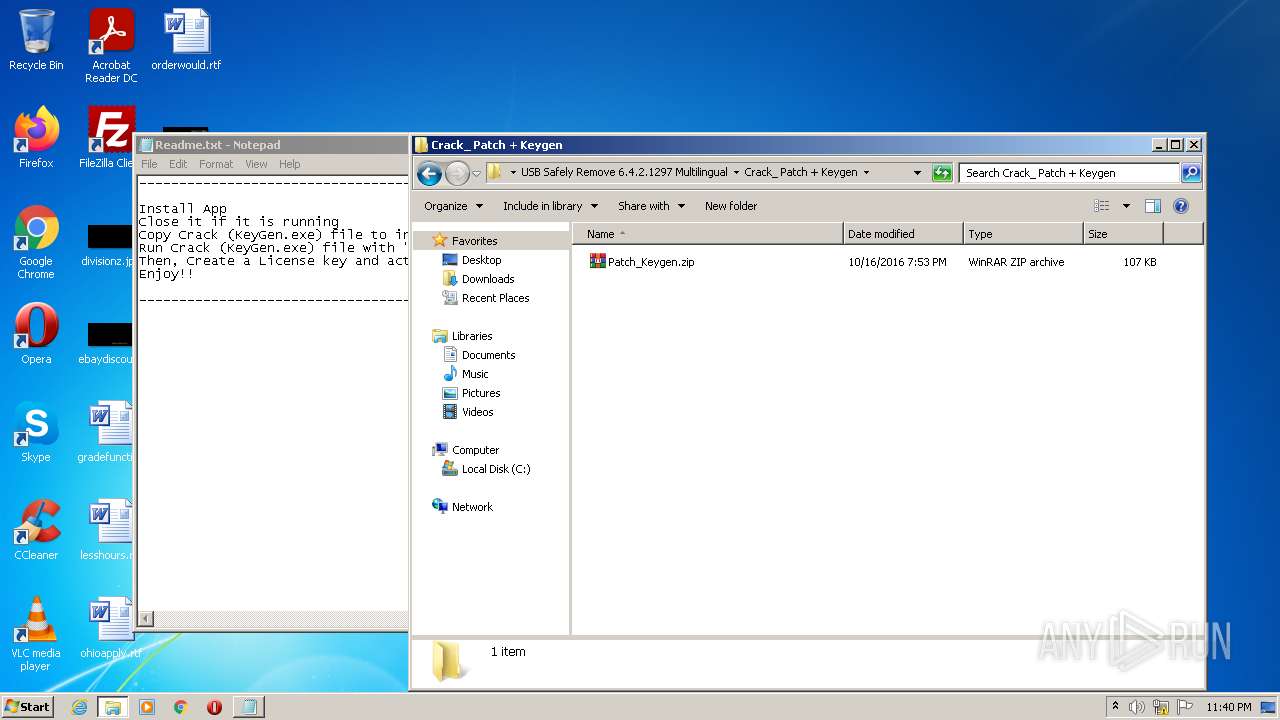The width and height of the screenshot is (1280, 720).
Task: Launch Skype from desktop
Action: (x=36, y=432)
